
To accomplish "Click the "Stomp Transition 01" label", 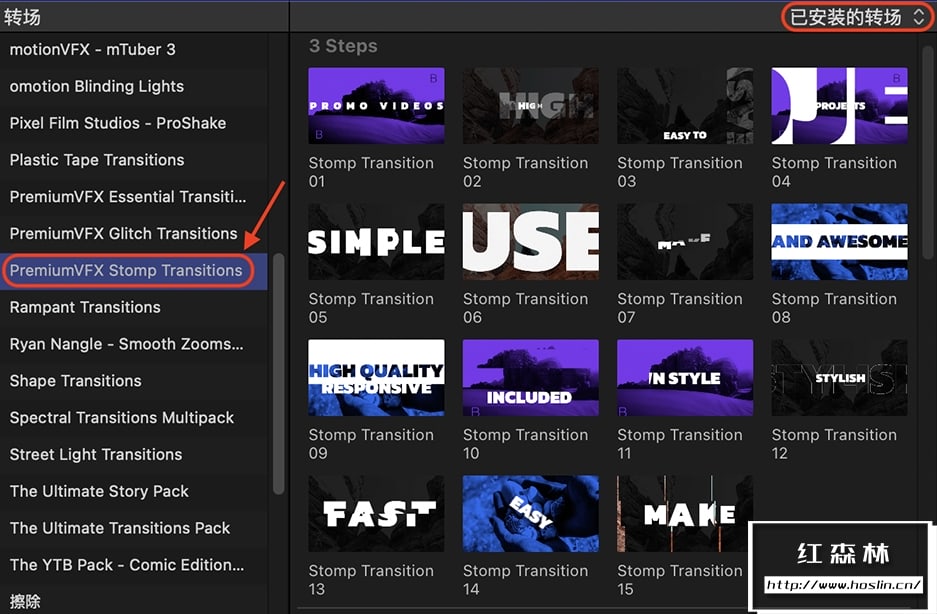I will [x=371, y=172].
